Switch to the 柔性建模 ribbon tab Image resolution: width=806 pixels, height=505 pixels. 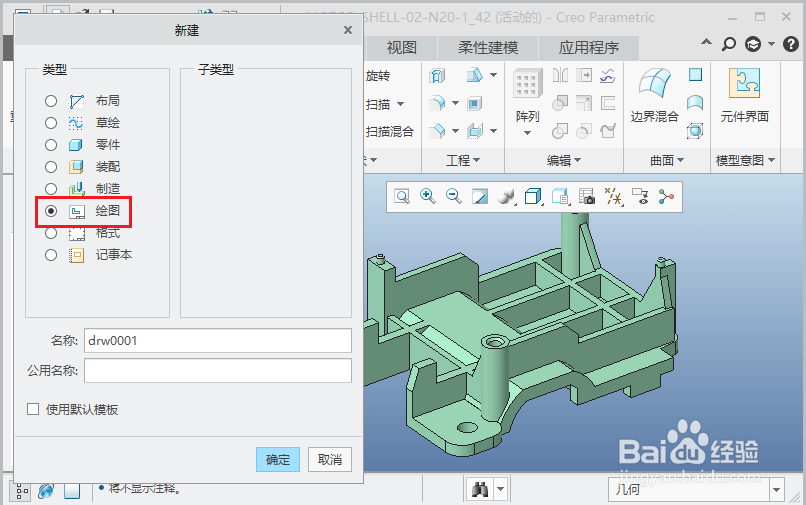[x=488, y=48]
